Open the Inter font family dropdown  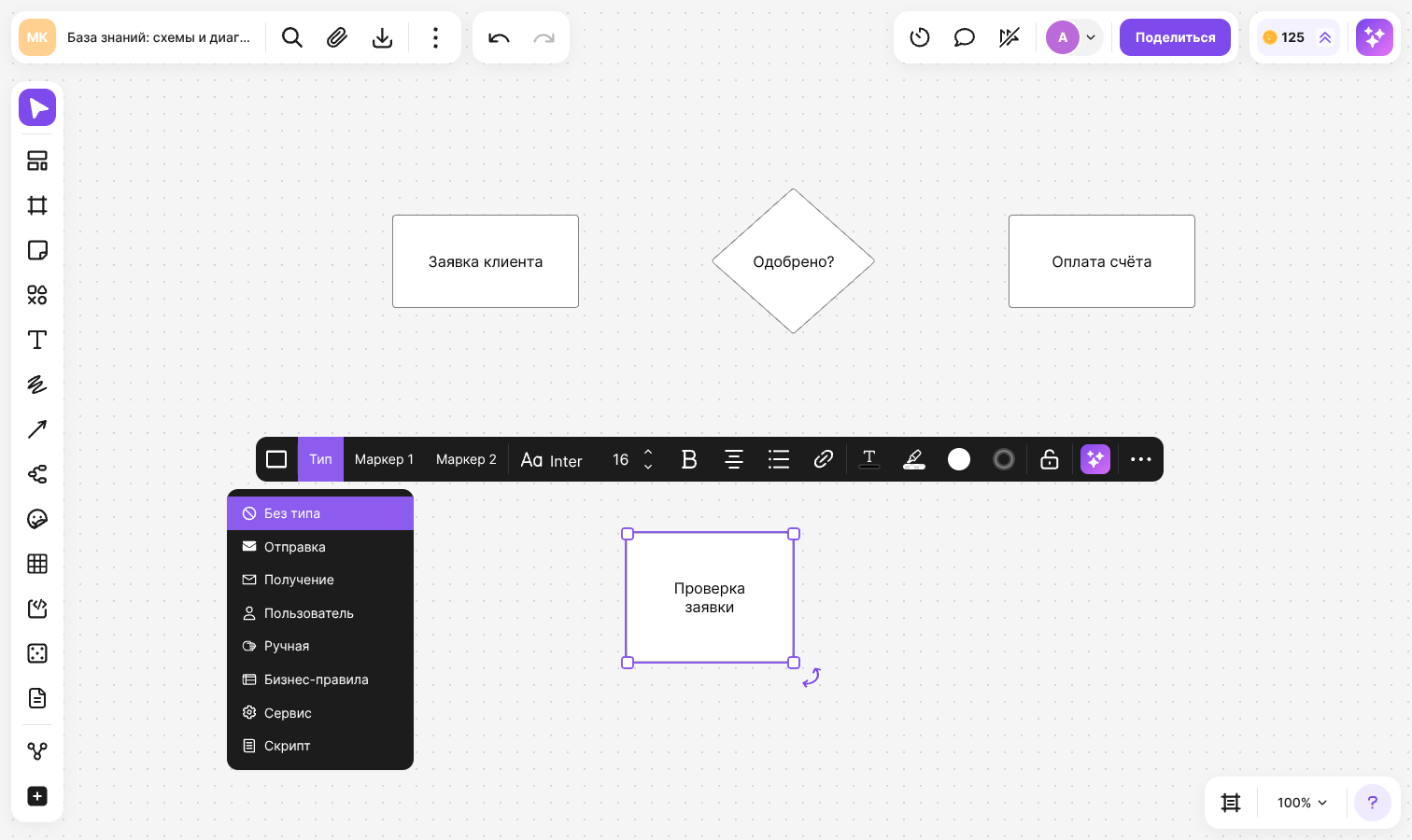(x=552, y=459)
